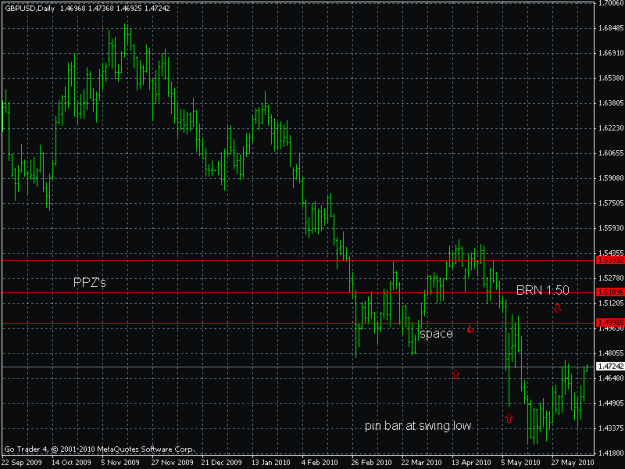The height and width of the screenshot is (469, 625).
Task: Click the 1.52780 price scale value
Action: [x=610, y=278]
